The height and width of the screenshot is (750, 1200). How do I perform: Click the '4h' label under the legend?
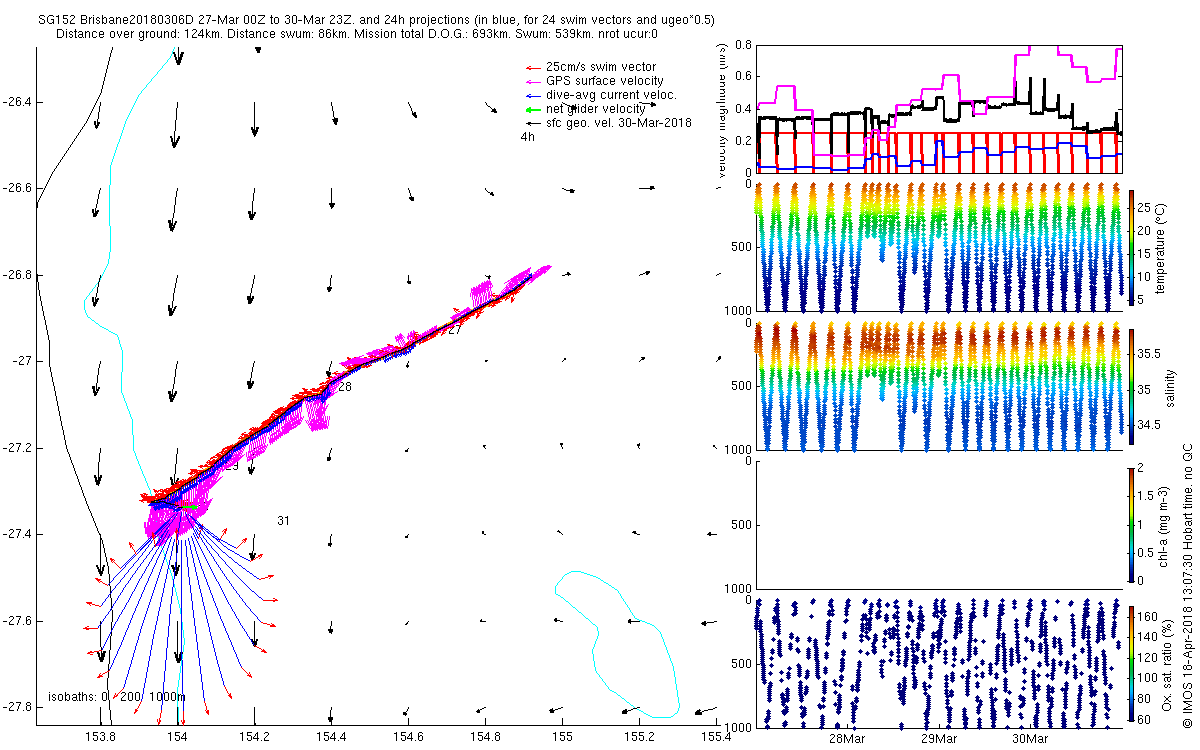pos(528,137)
